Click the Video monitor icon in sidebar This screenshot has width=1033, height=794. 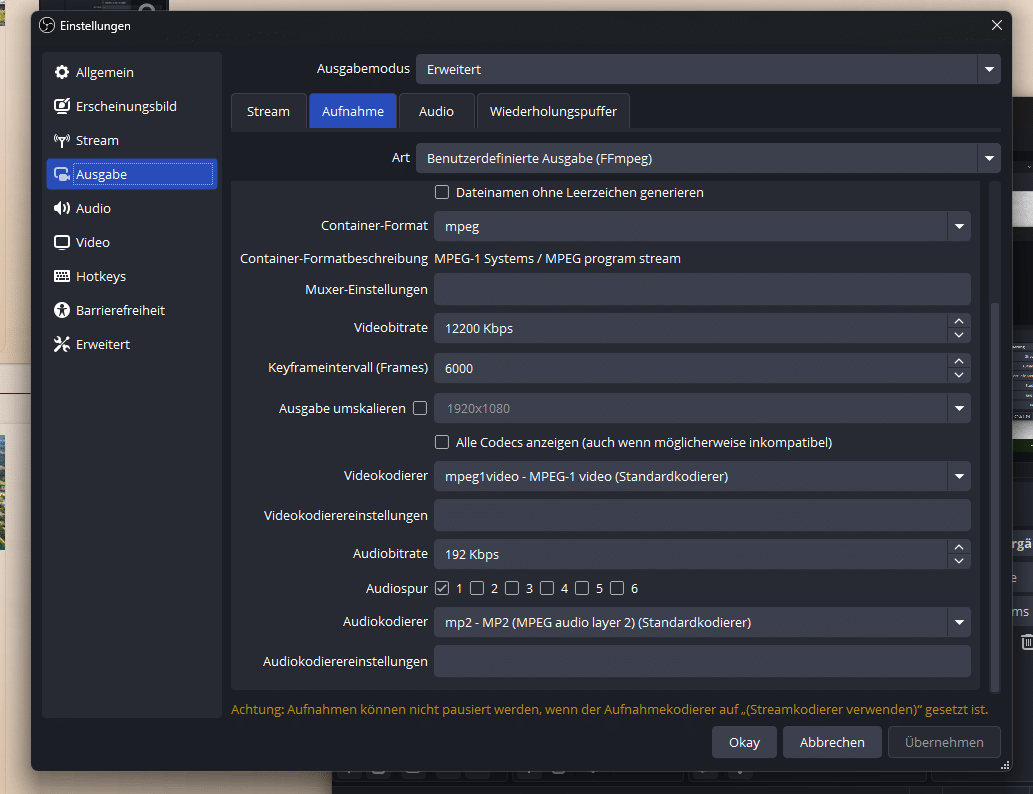(62, 243)
